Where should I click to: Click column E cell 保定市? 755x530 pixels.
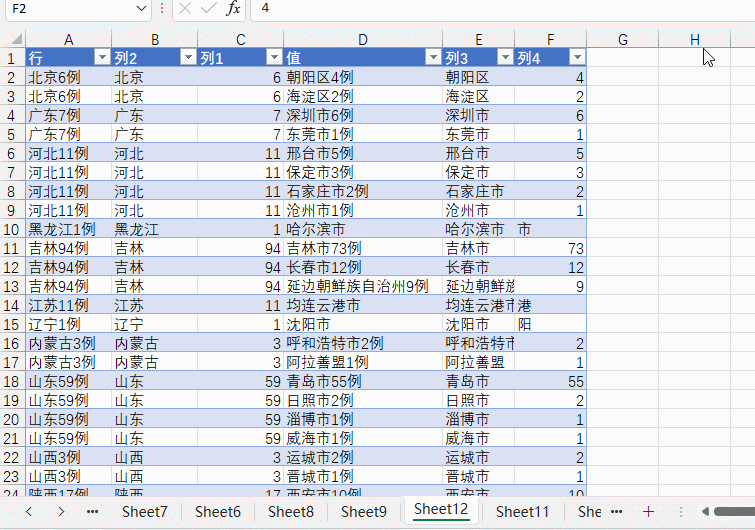479,172
